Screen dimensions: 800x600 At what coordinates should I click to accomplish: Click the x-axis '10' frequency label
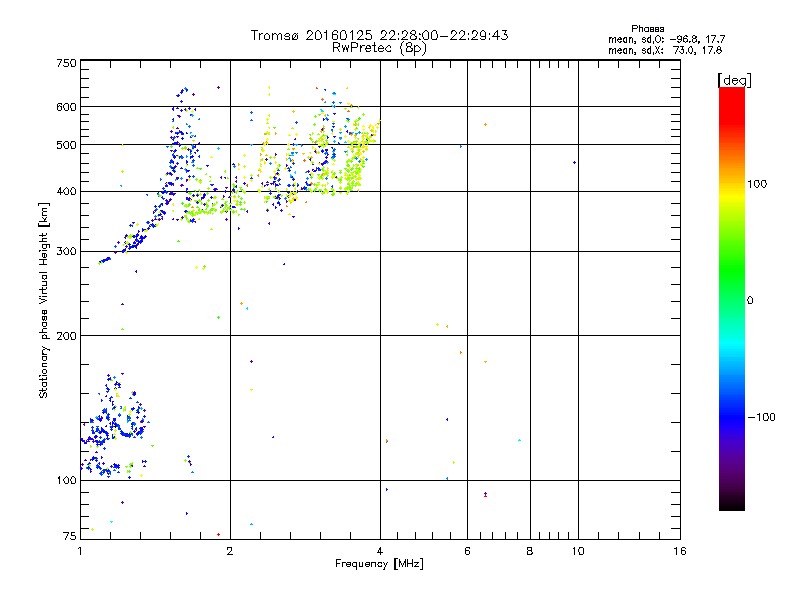pos(578,551)
